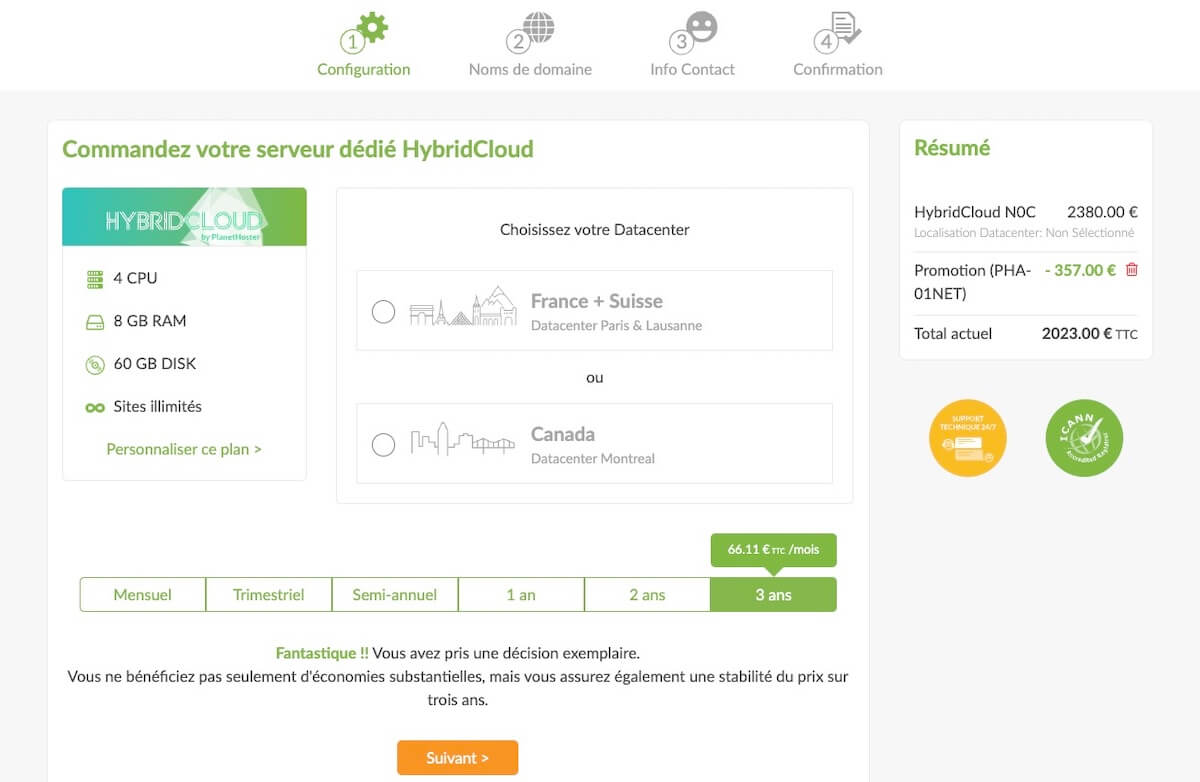Click the Noms de domaine globe icon
Image resolution: width=1200 pixels, height=782 pixels.
point(539,27)
